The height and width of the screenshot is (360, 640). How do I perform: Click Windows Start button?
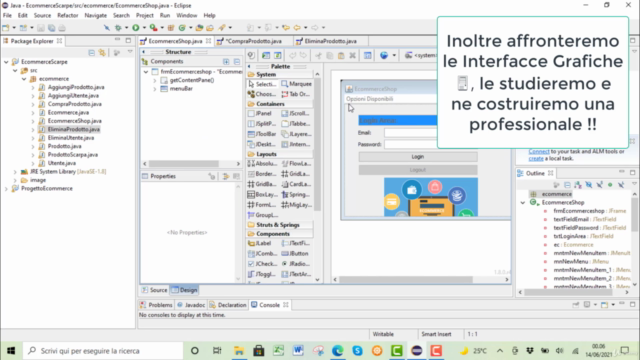point(11,351)
